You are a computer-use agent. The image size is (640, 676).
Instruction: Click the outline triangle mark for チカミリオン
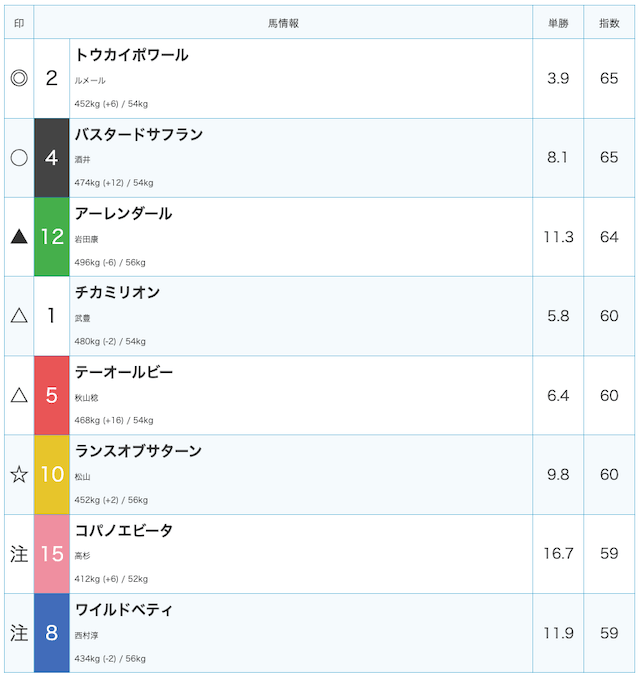[19, 316]
